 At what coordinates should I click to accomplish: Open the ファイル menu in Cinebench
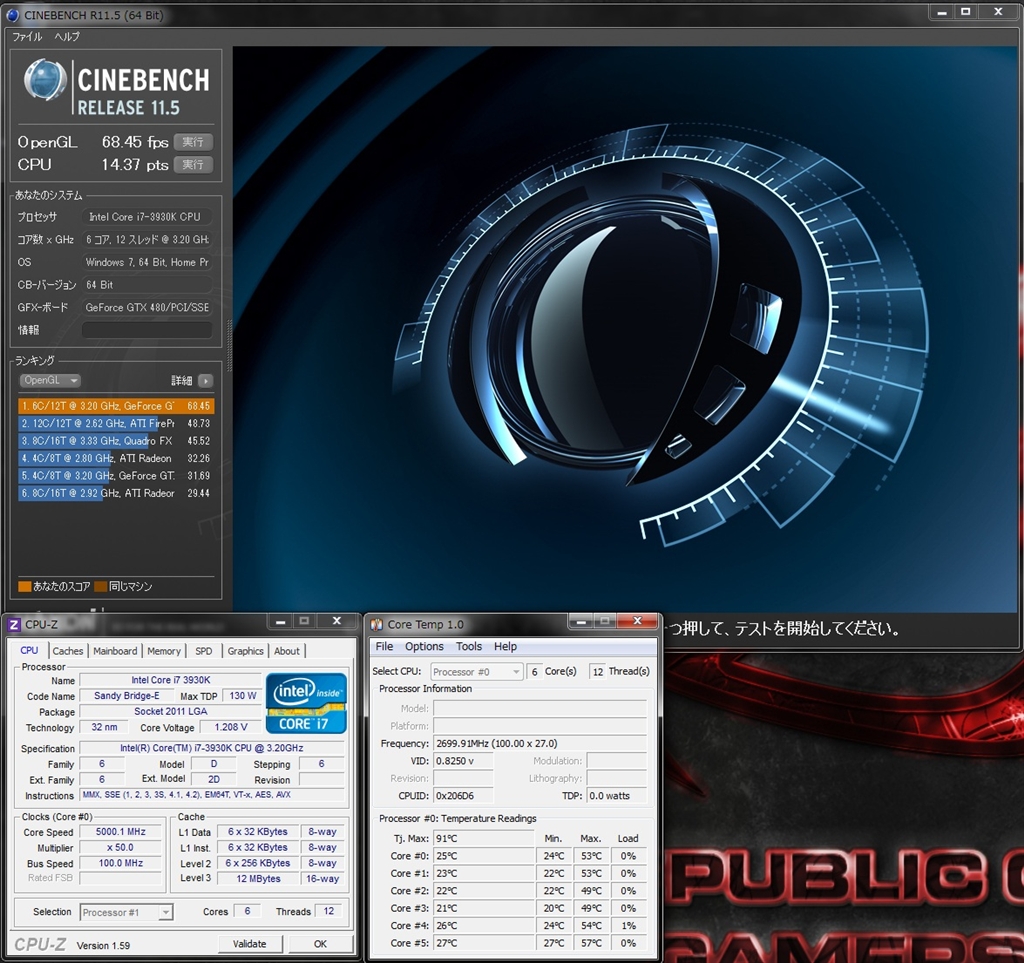coord(27,37)
